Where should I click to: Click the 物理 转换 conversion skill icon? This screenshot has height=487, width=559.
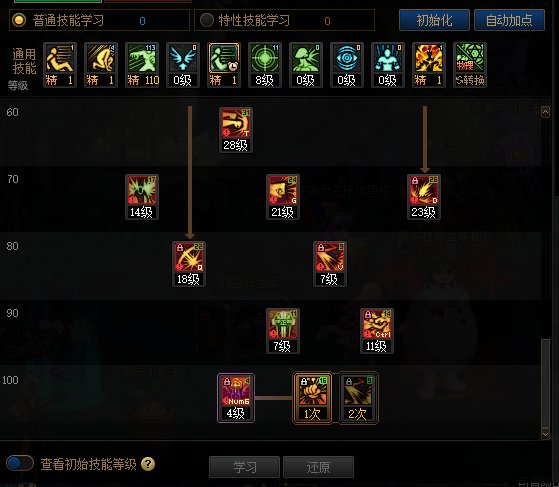[x=470, y=65]
